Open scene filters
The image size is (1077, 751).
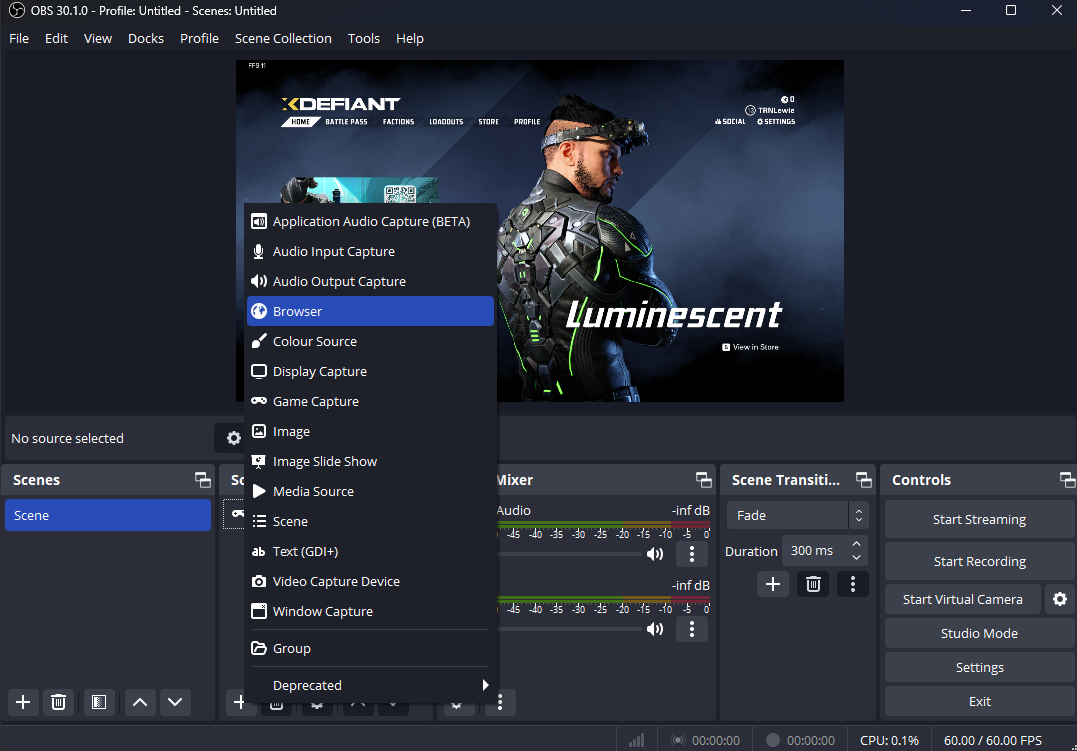[99, 702]
